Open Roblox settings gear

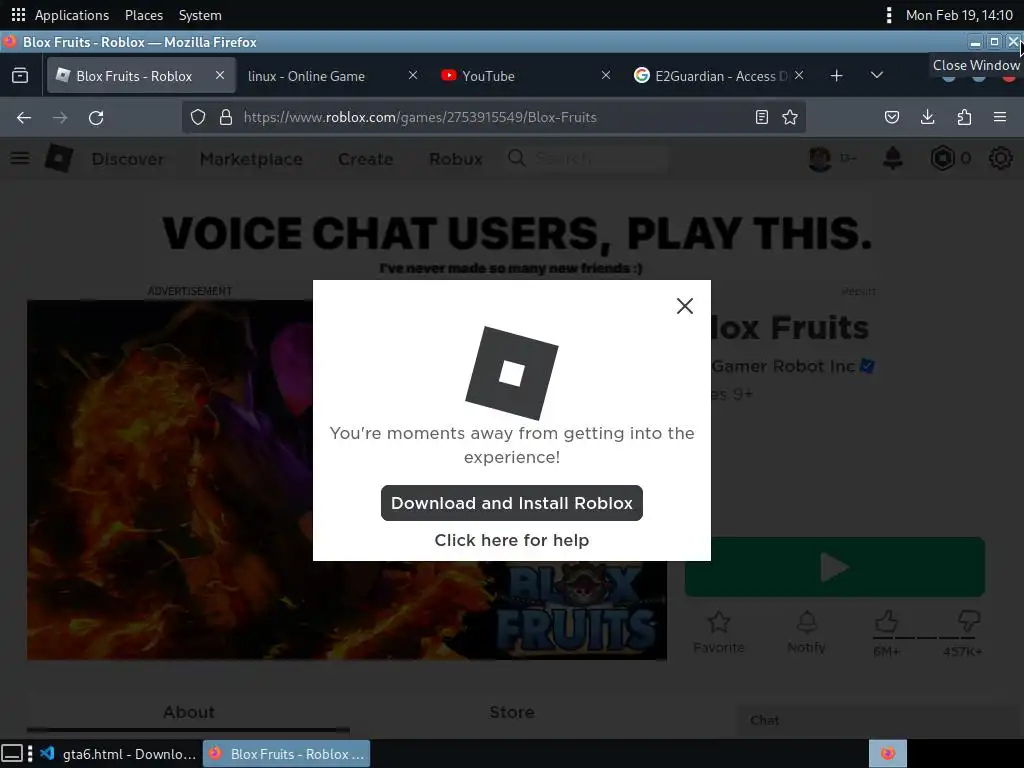point(1000,158)
